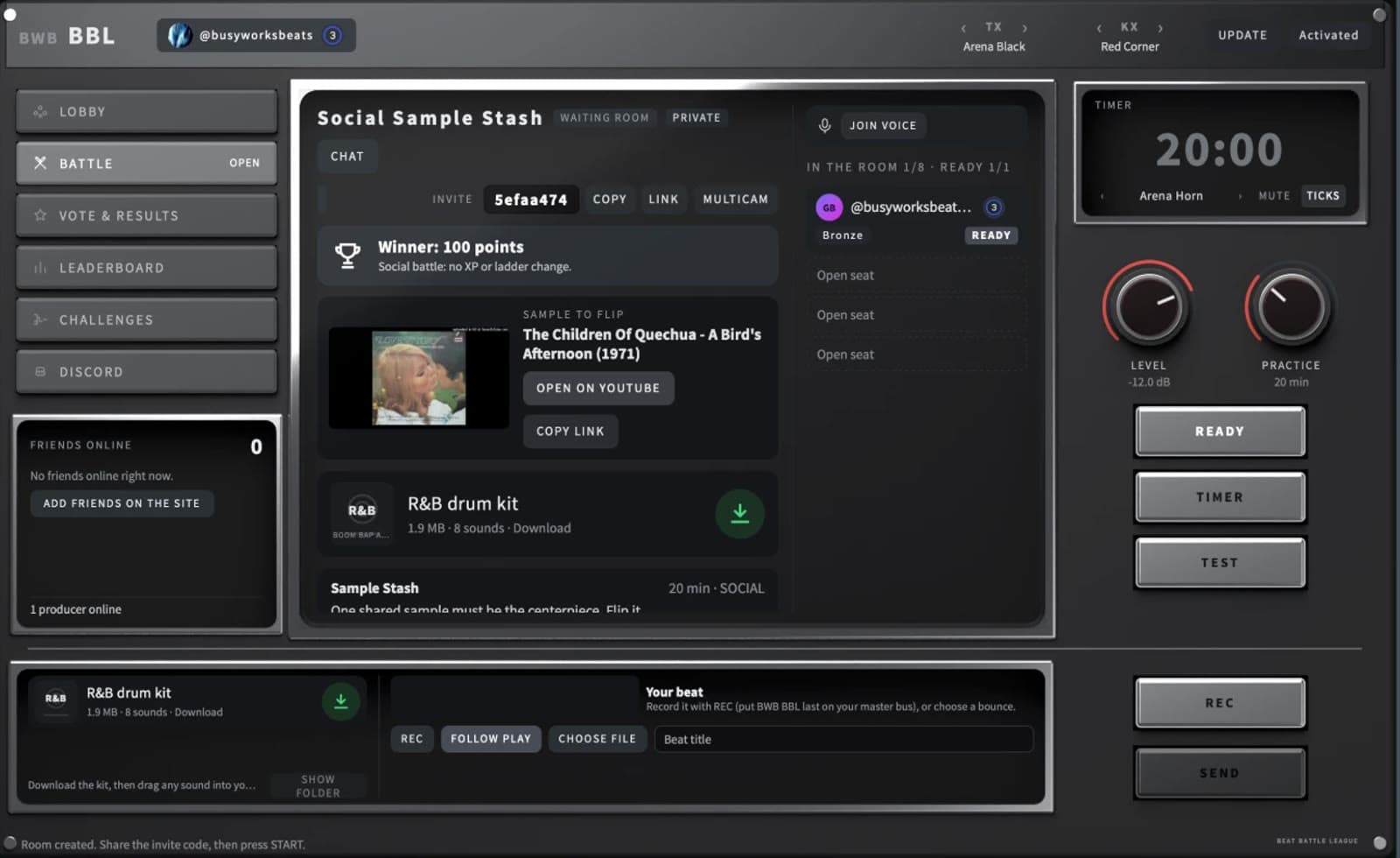Click the trophy icon in Winner banner

pyautogui.click(x=347, y=256)
